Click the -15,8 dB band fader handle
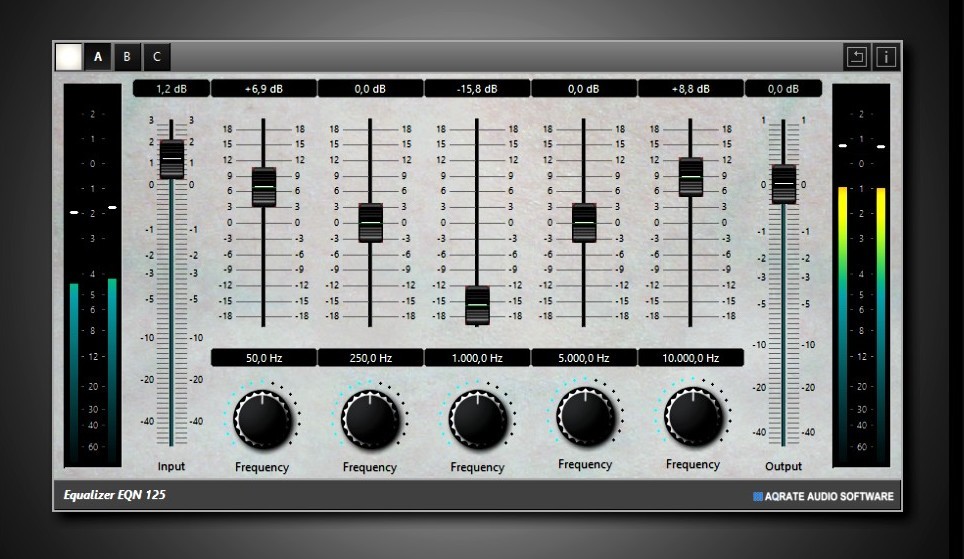Viewport: 964px width, 559px height. point(477,304)
